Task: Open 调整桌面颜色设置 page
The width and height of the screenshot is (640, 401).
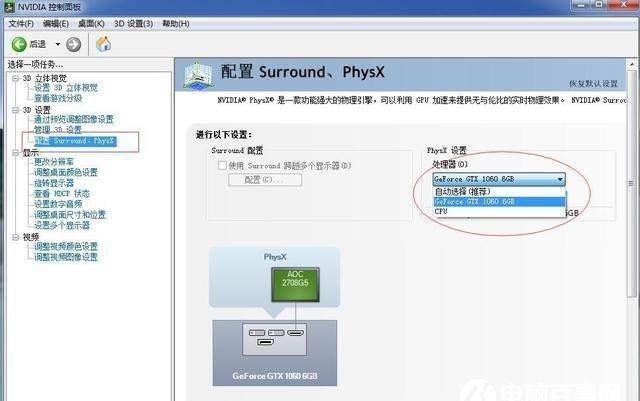Action: coord(66,172)
